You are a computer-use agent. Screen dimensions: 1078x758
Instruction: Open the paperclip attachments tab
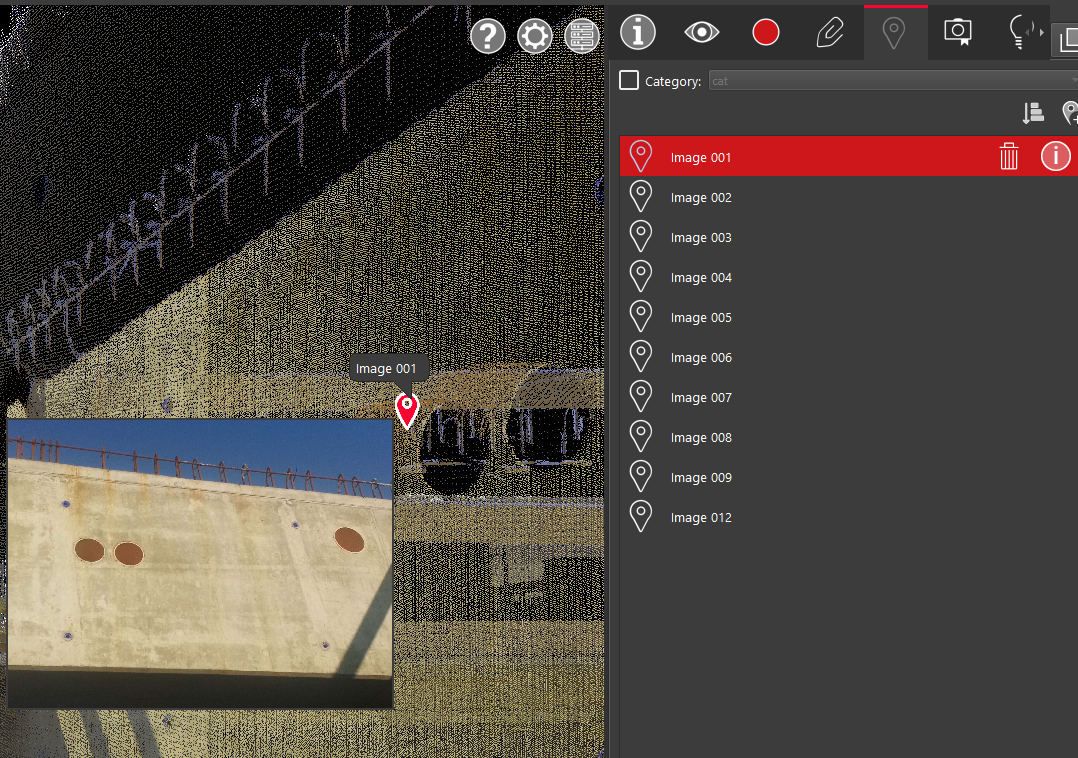[x=830, y=32]
